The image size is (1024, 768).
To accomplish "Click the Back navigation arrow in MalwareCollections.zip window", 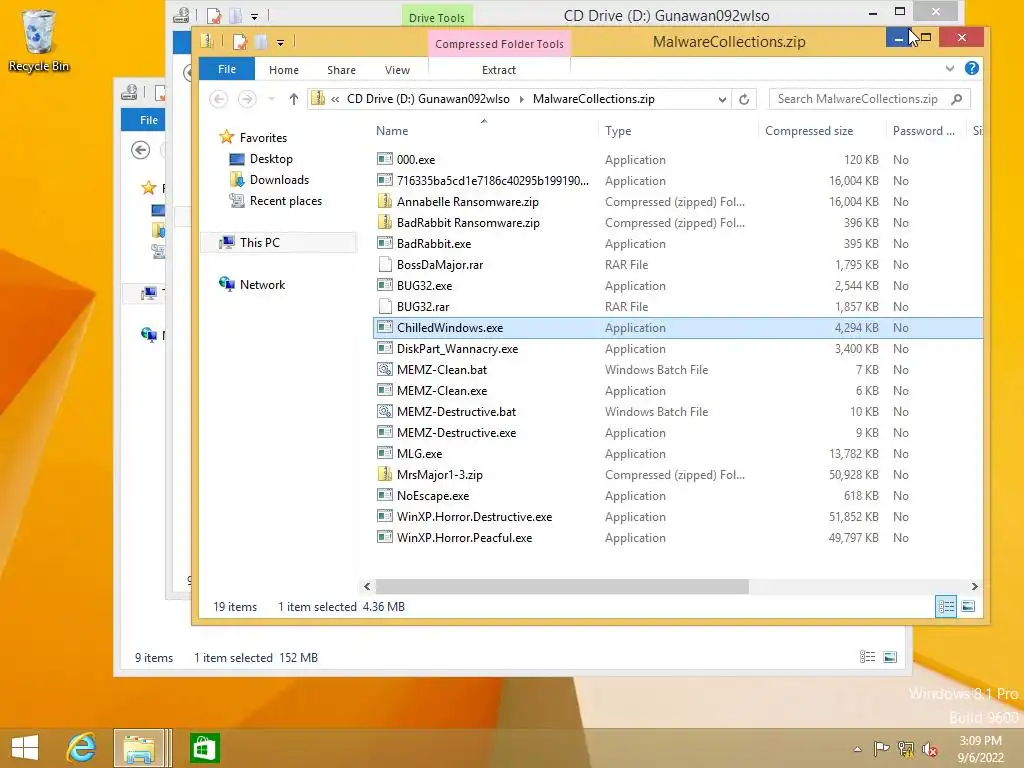I will pos(219,99).
